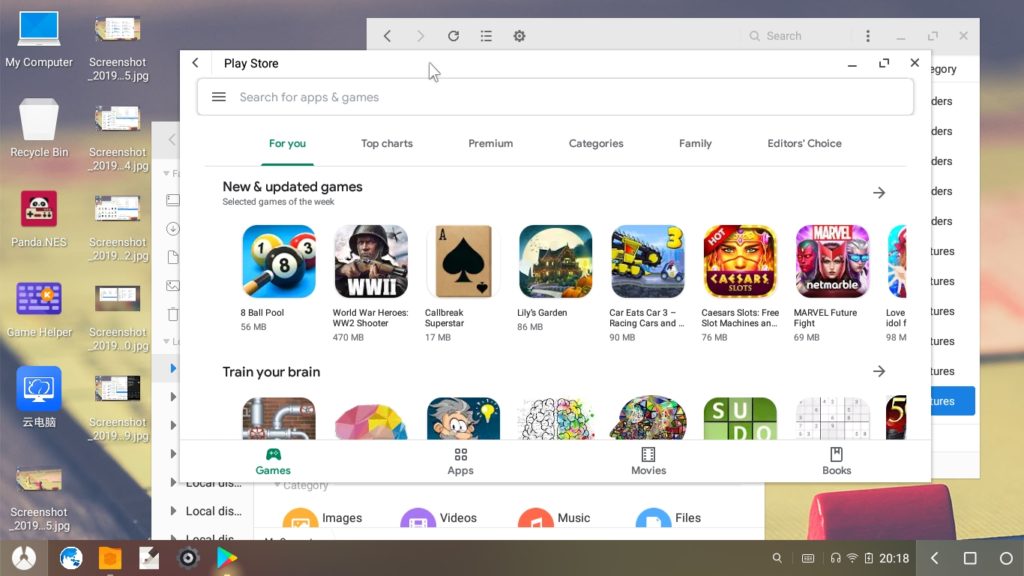Open the Files category in file manager
1024x576 pixels.
668,518
